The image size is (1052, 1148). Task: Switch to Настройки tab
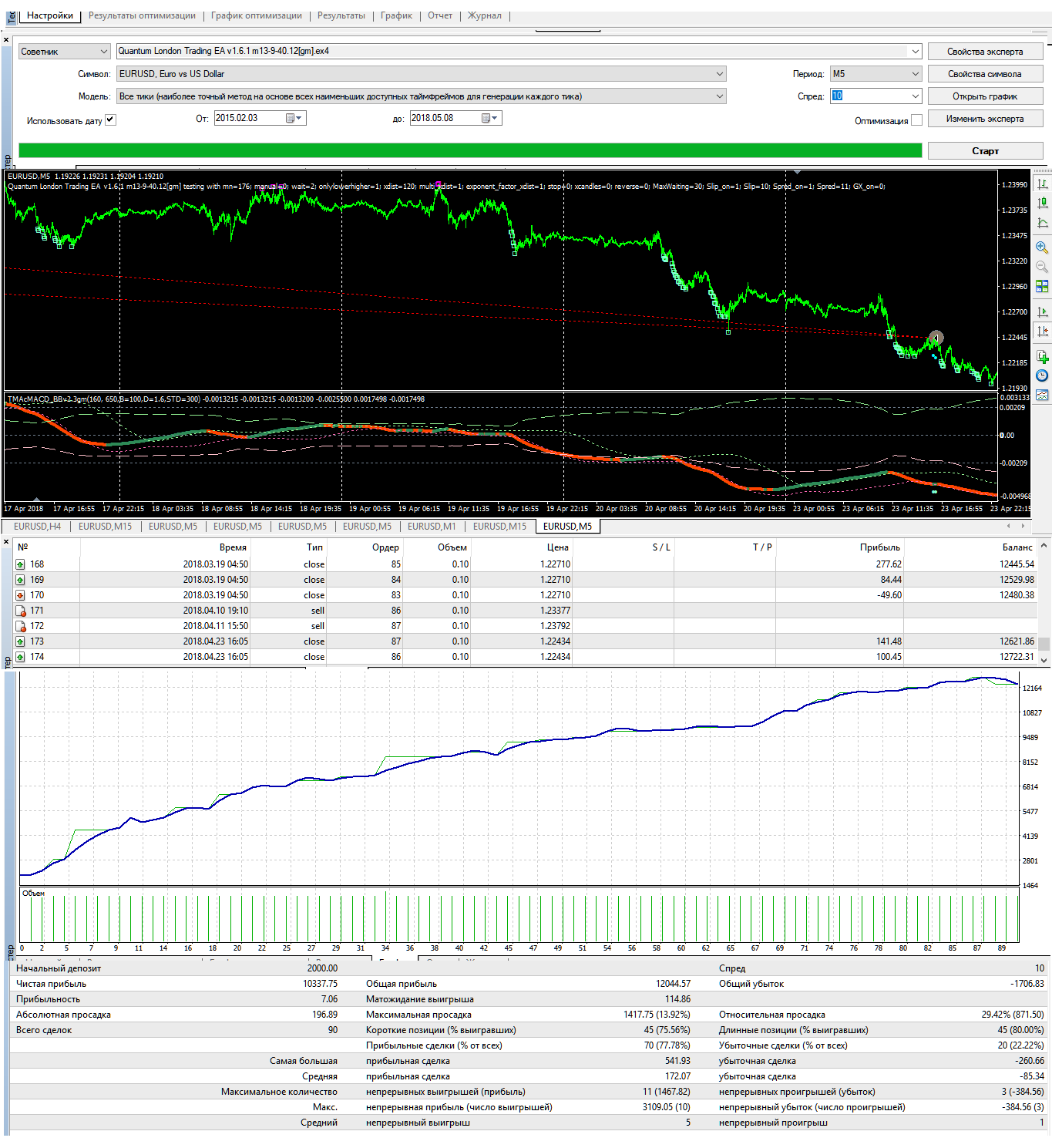coord(50,15)
